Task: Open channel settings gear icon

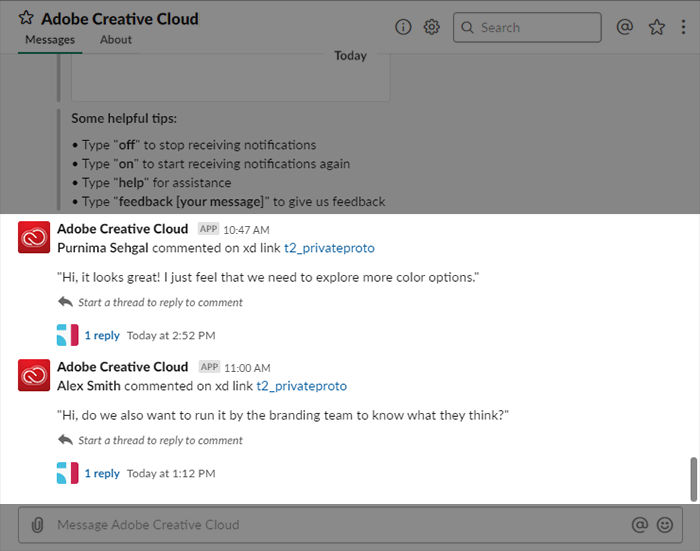Action: point(432,27)
